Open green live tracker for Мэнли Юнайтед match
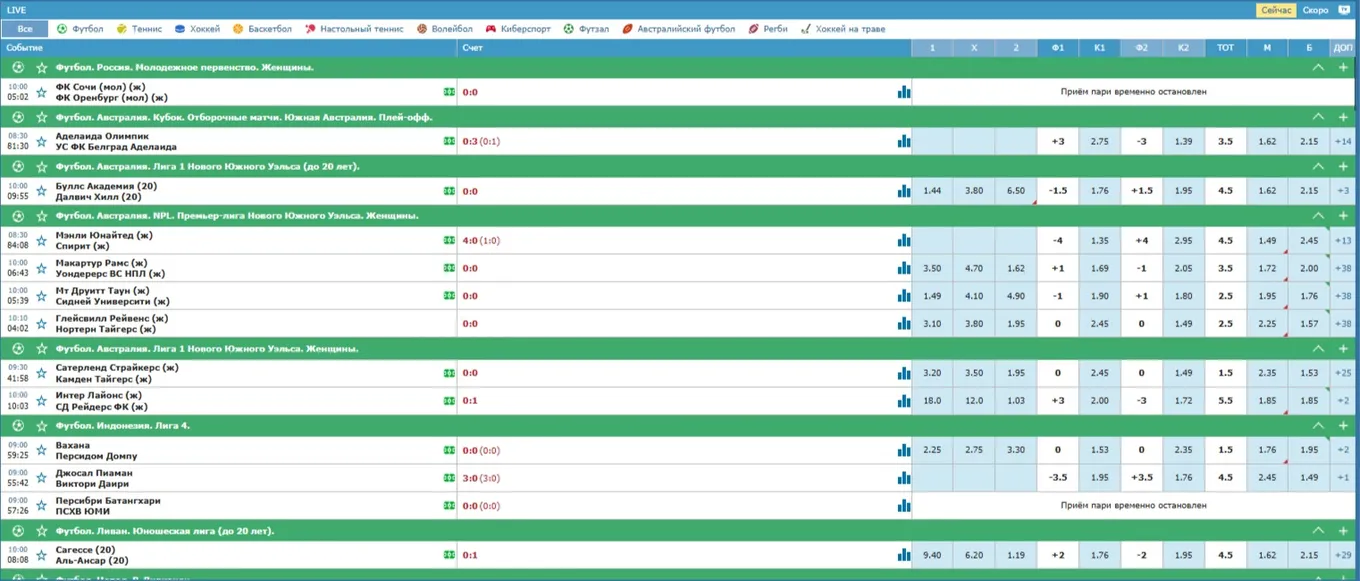 coord(449,240)
